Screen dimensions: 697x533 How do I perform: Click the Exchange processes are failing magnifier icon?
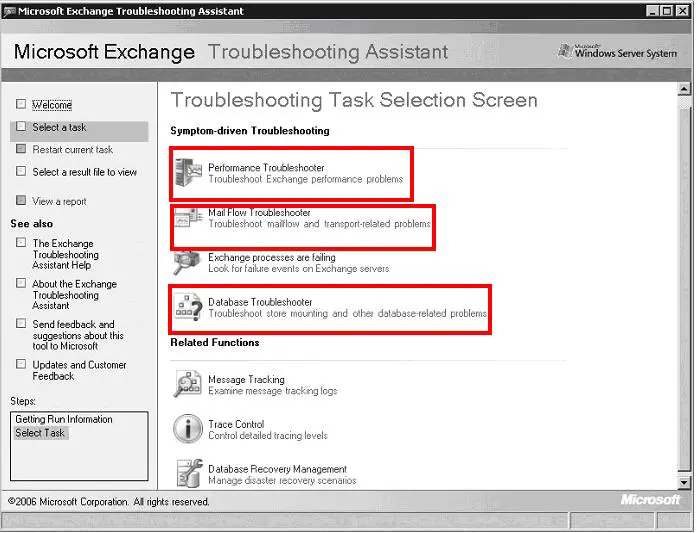pos(187,263)
